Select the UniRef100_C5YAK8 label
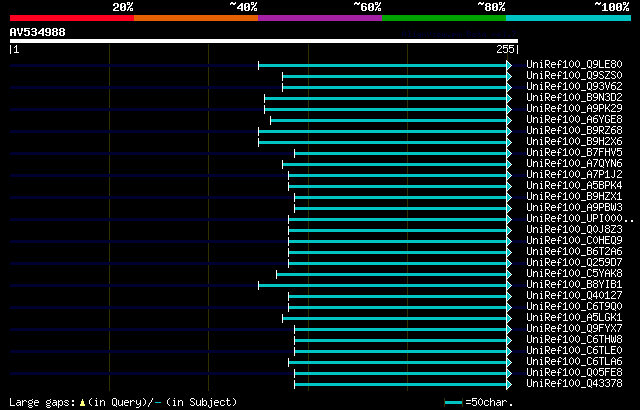Viewport: 640px width, 410px height. (x=574, y=274)
